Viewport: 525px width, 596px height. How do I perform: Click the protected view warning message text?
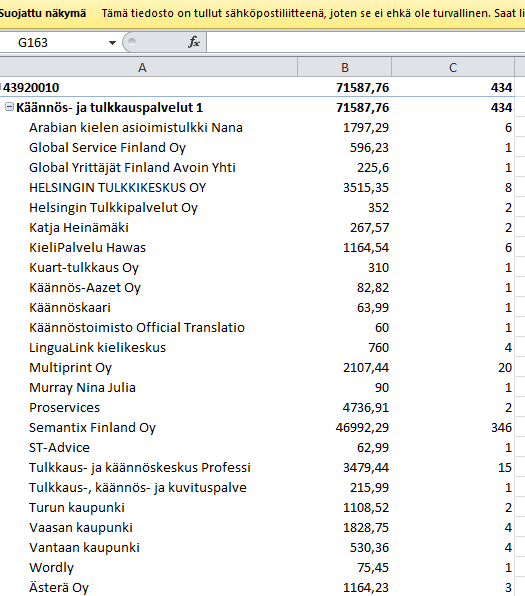pos(313,14)
